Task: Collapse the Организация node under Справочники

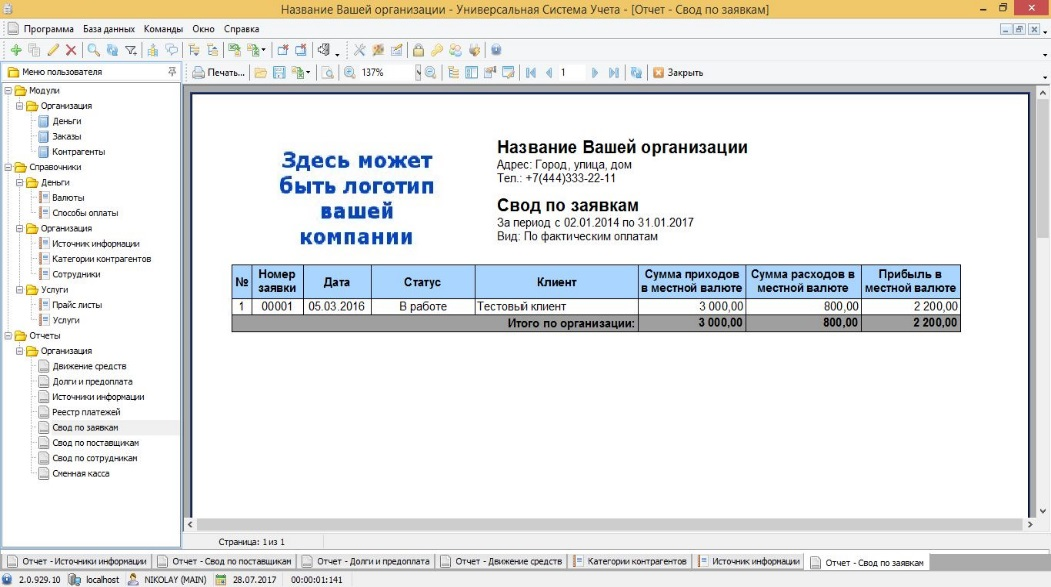Action: pos(19,228)
